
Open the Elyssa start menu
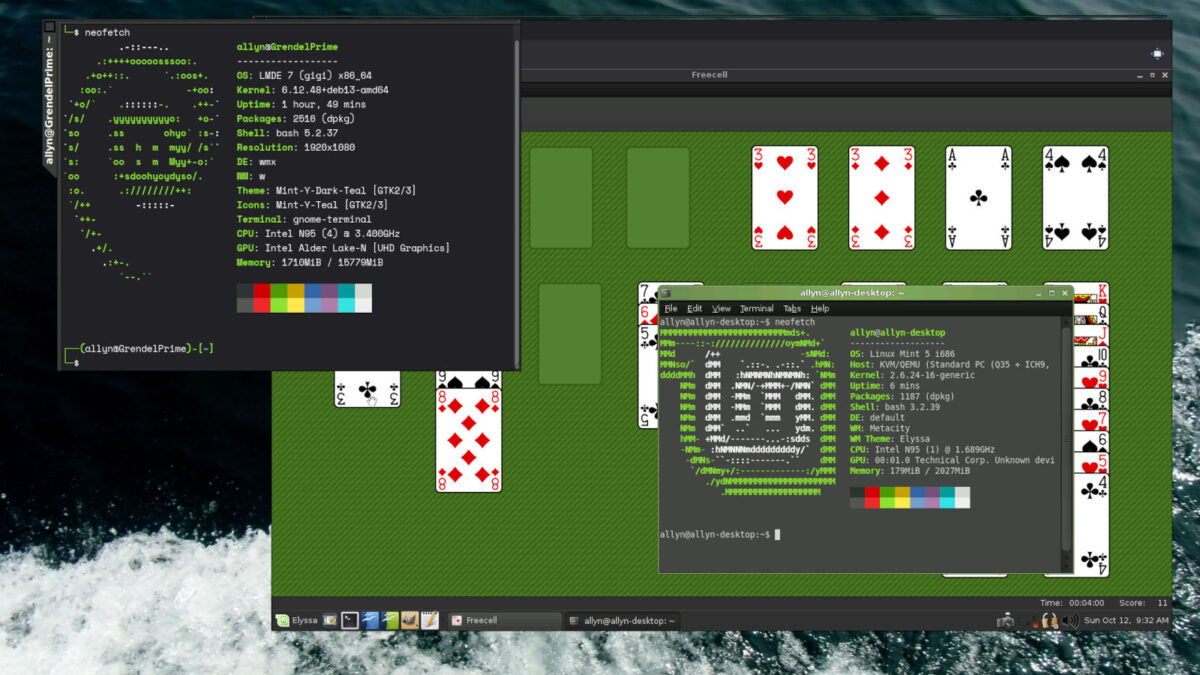click(x=297, y=620)
